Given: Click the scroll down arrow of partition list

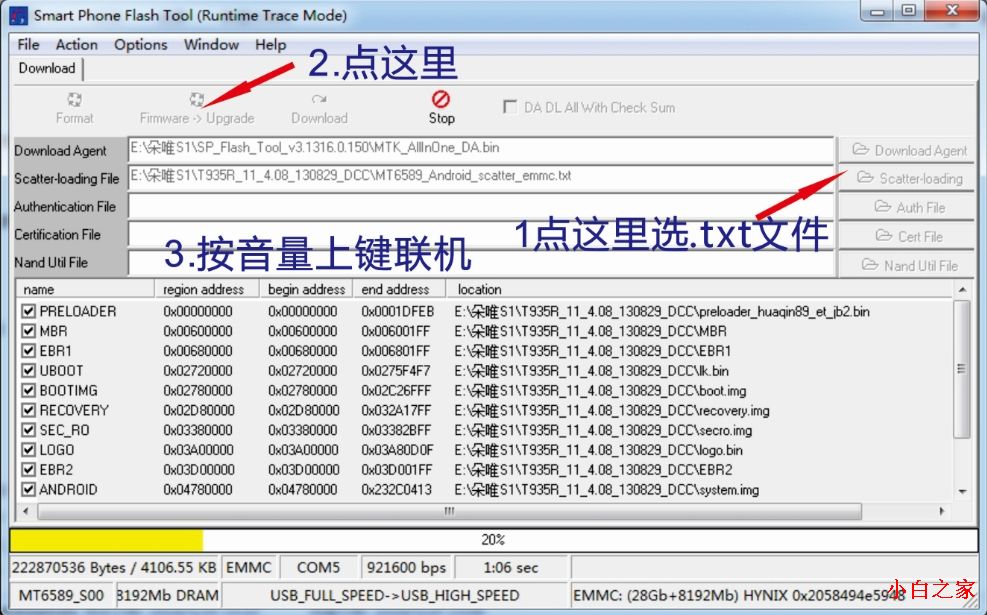Looking at the screenshot, I should click(962, 492).
